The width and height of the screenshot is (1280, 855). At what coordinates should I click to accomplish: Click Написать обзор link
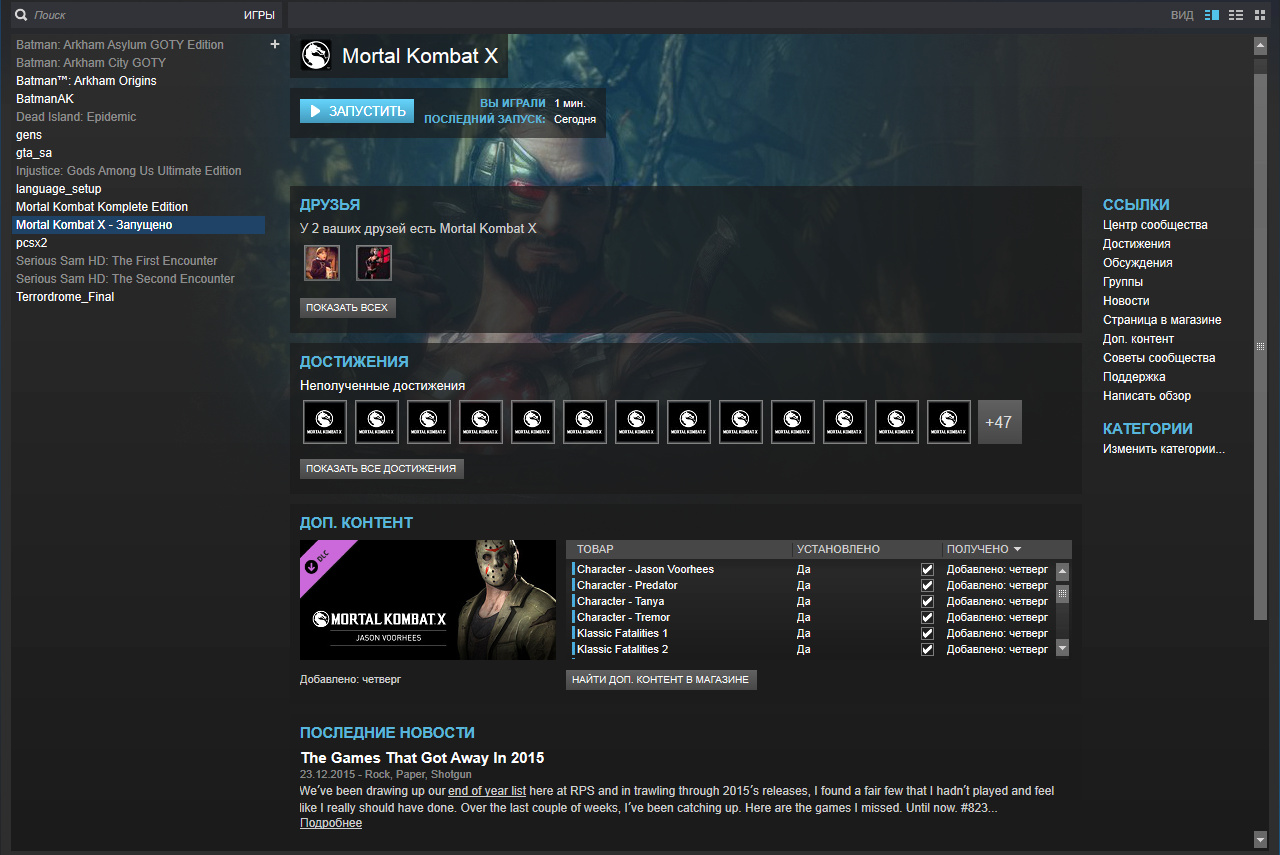pyautogui.click(x=1147, y=396)
